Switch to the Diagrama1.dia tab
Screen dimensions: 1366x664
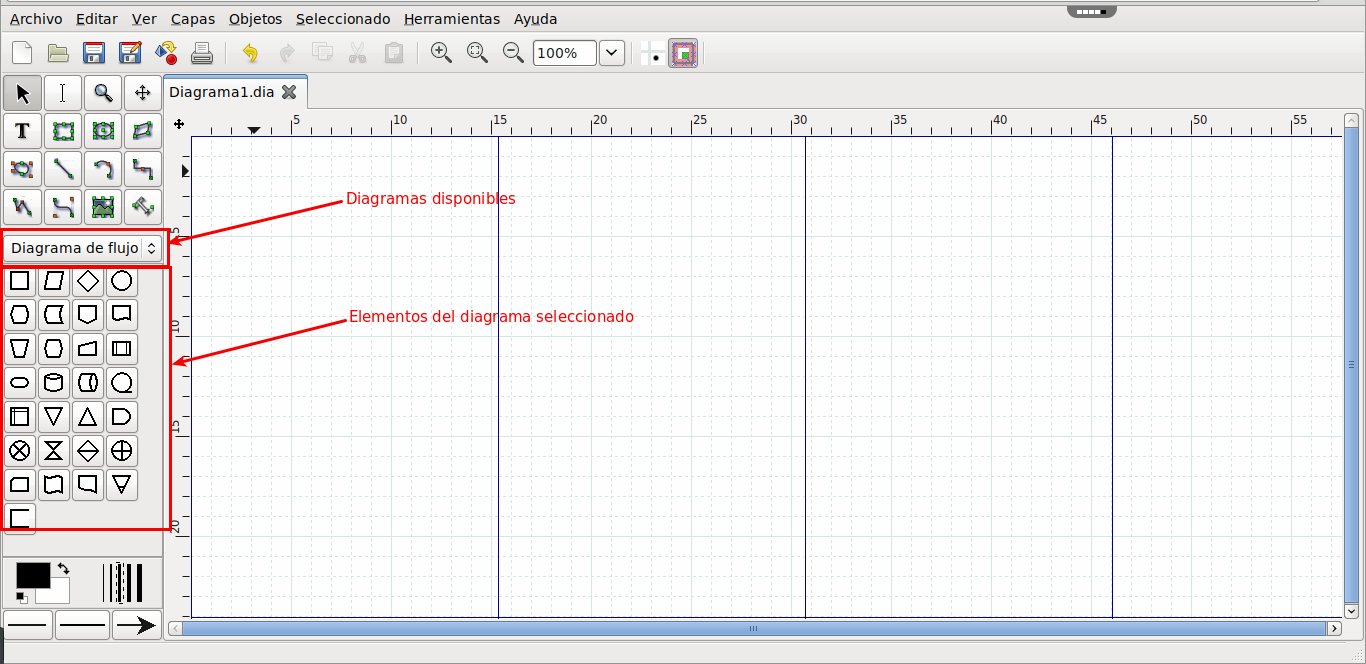(221, 91)
